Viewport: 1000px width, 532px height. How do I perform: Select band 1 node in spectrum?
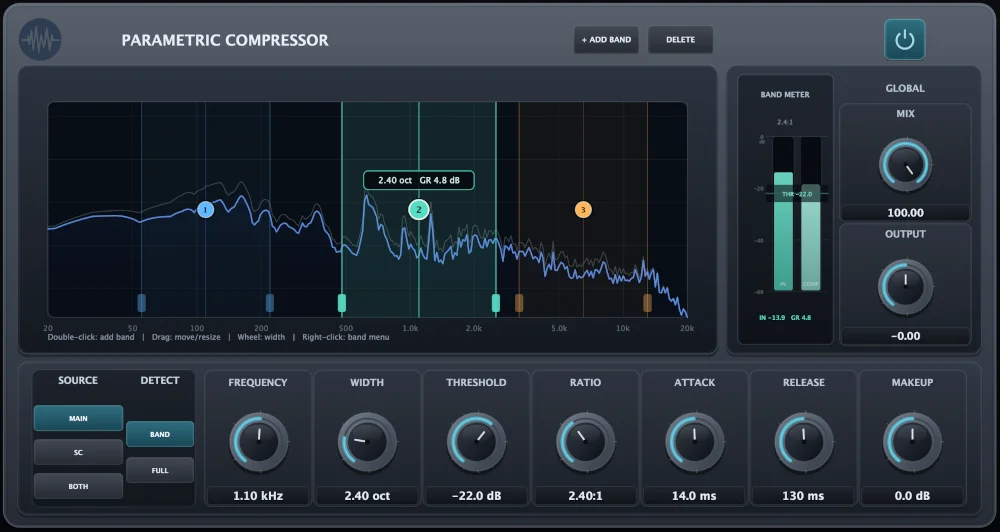[x=205, y=209]
